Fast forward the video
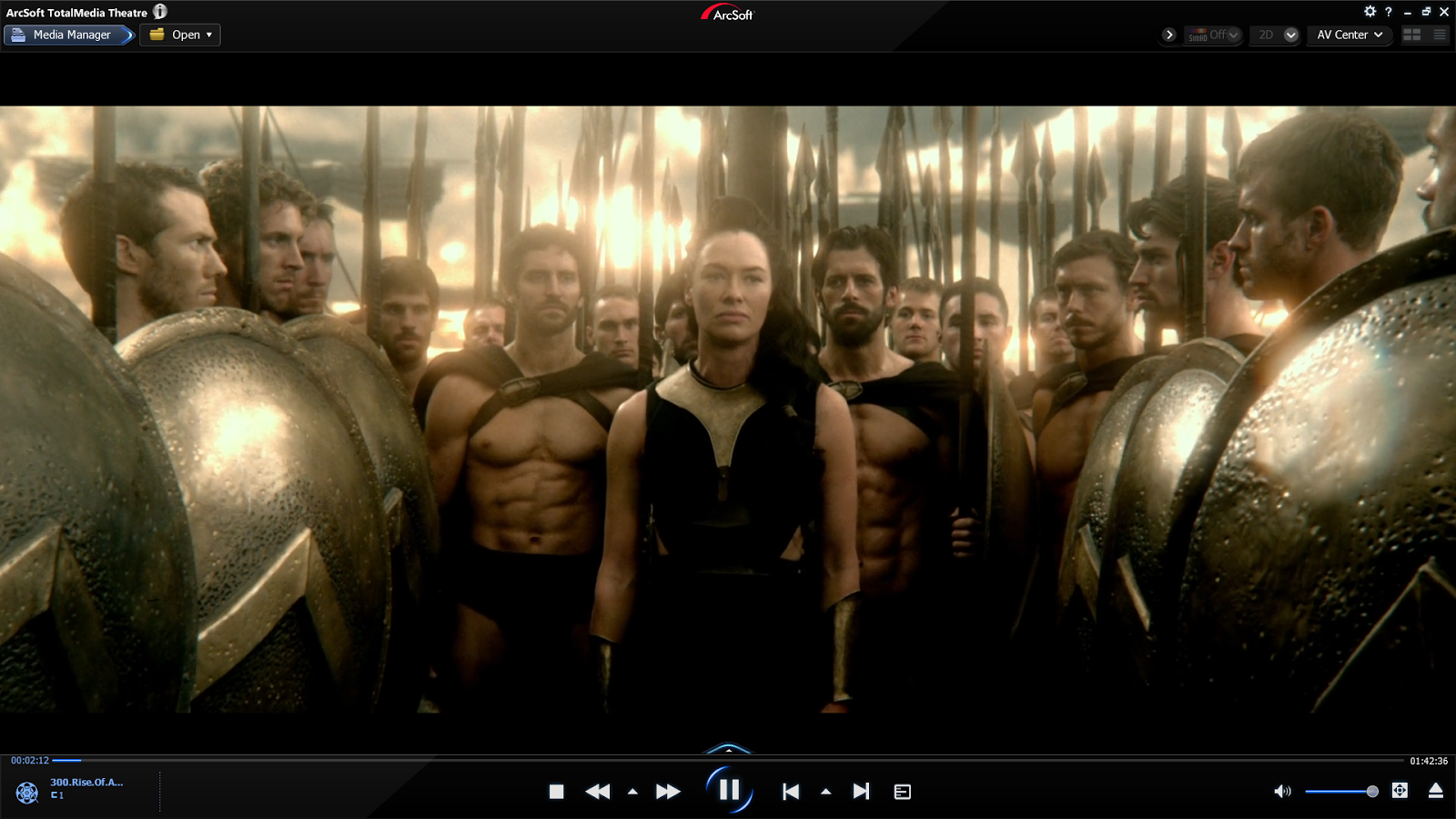 click(x=668, y=792)
